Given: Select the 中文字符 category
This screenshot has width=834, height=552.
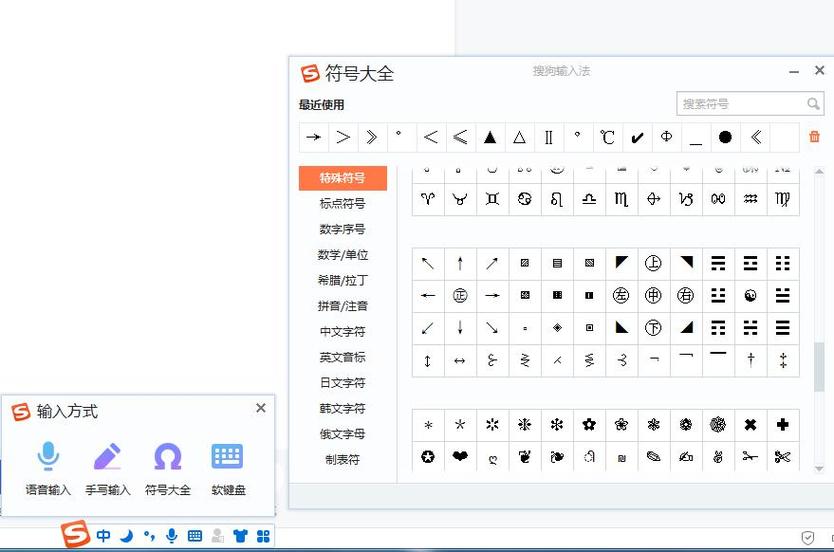Looking at the screenshot, I should pyautogui.click(x=343, y=331).
